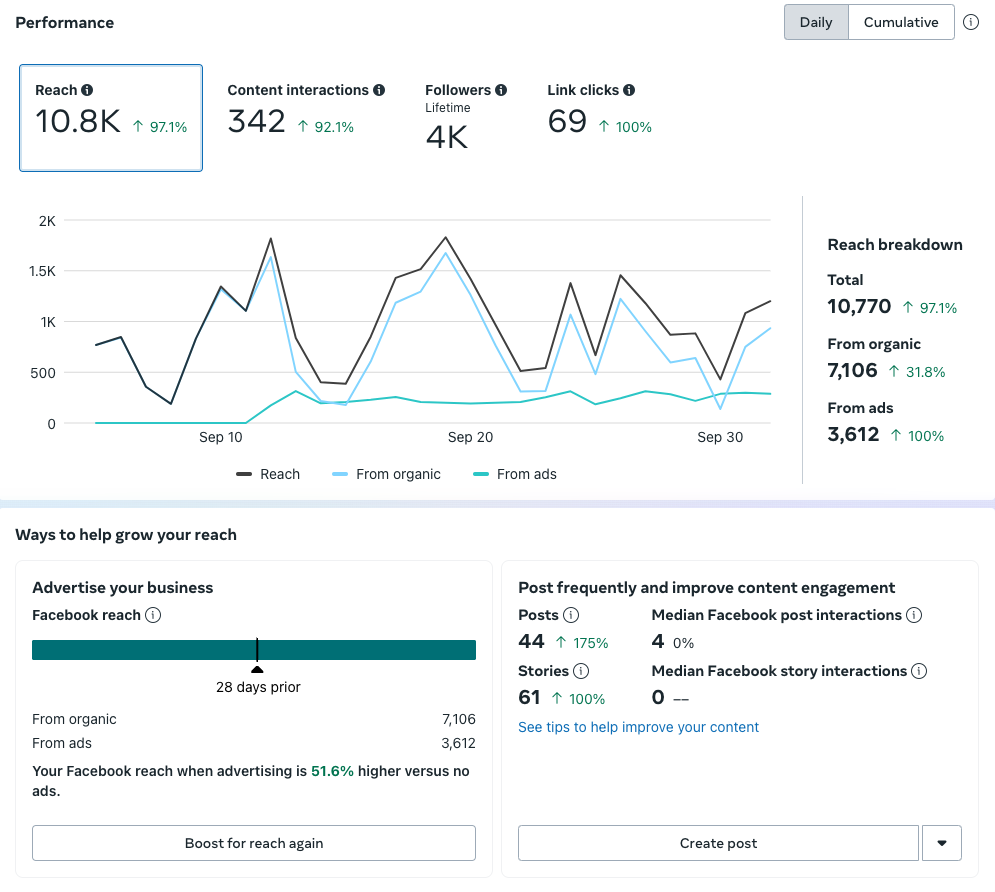Click Total reach value 10,770
The image size is (995, 892).
(859, 306)
